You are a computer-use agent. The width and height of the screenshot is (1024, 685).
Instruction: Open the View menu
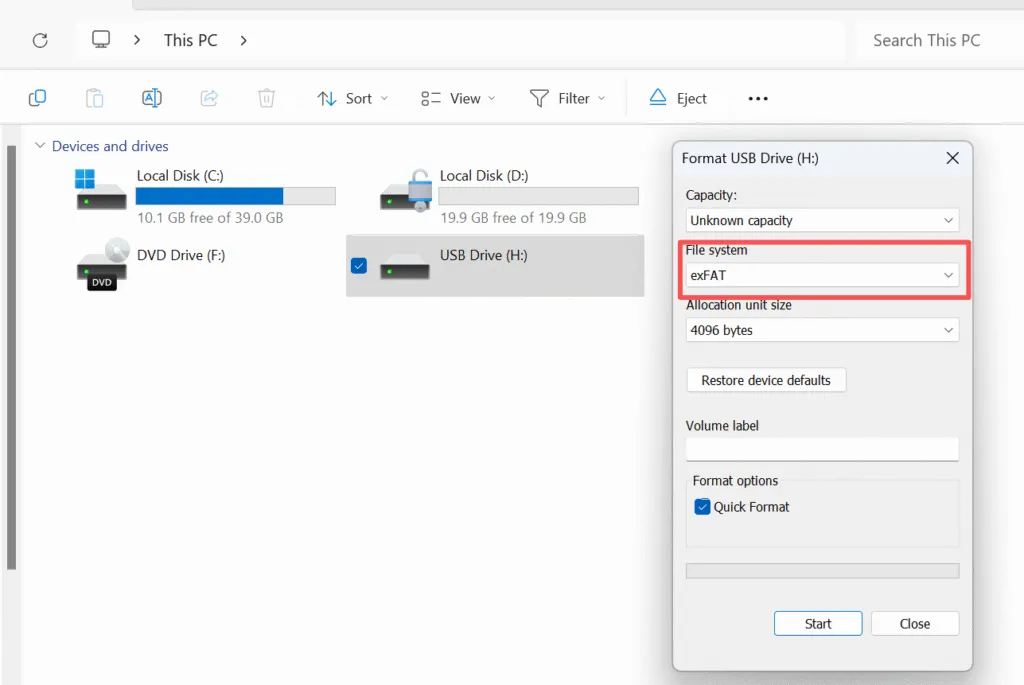pos(458,98)
